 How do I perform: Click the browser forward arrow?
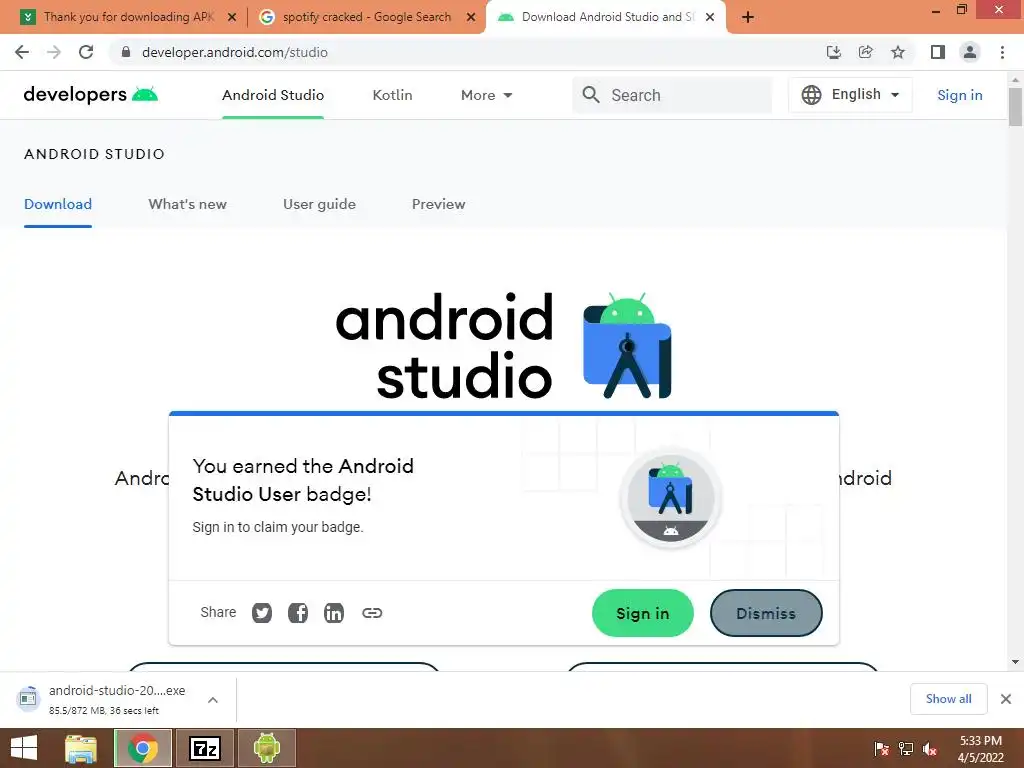click(54, 52)
